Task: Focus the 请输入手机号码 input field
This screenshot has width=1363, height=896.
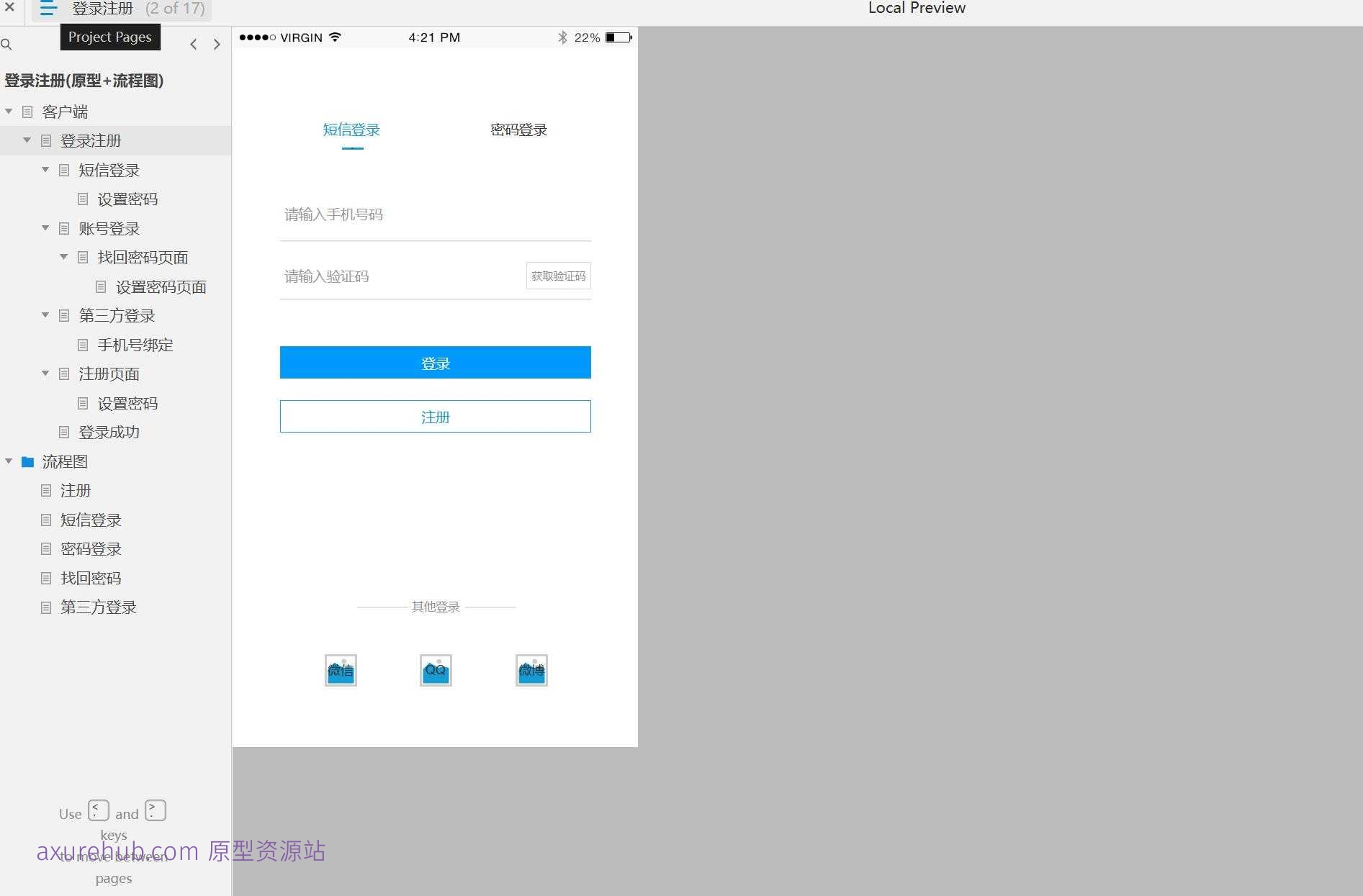Action: coord(436,215)
